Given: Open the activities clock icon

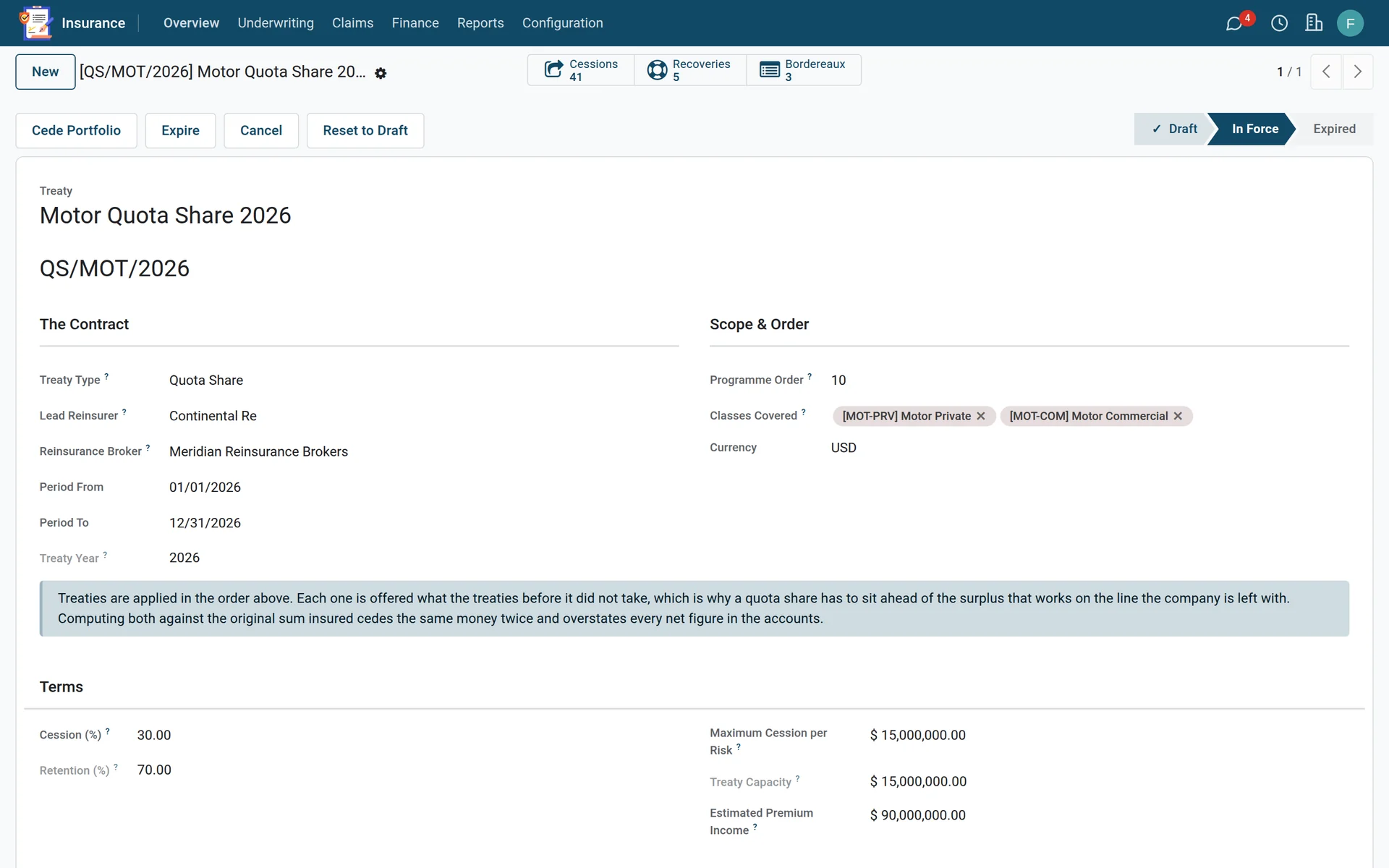Looking at the screenshot, I should tap(1279, 23).
